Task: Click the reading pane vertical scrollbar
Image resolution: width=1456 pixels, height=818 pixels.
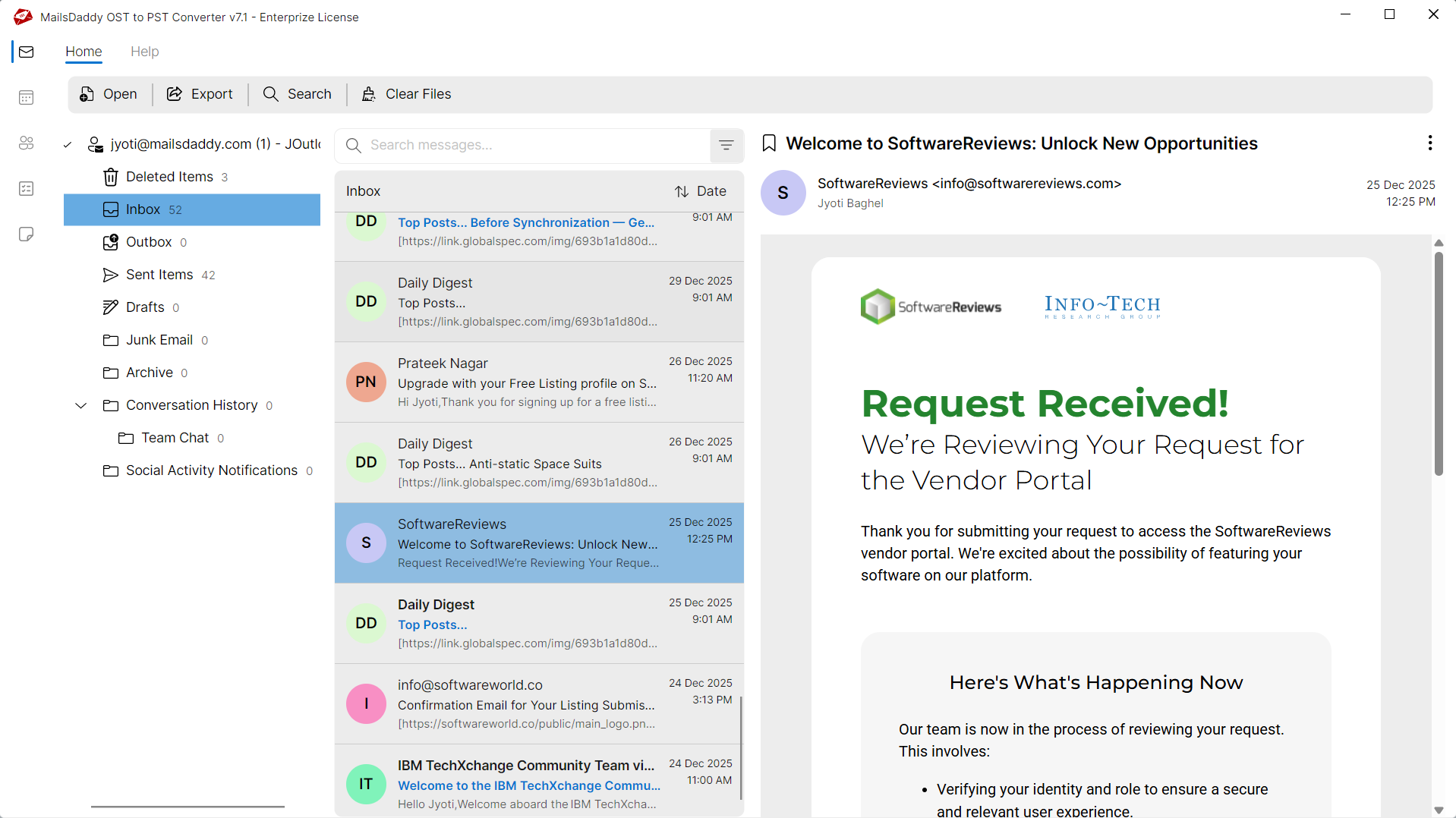Action: [x=1439, y=364]
